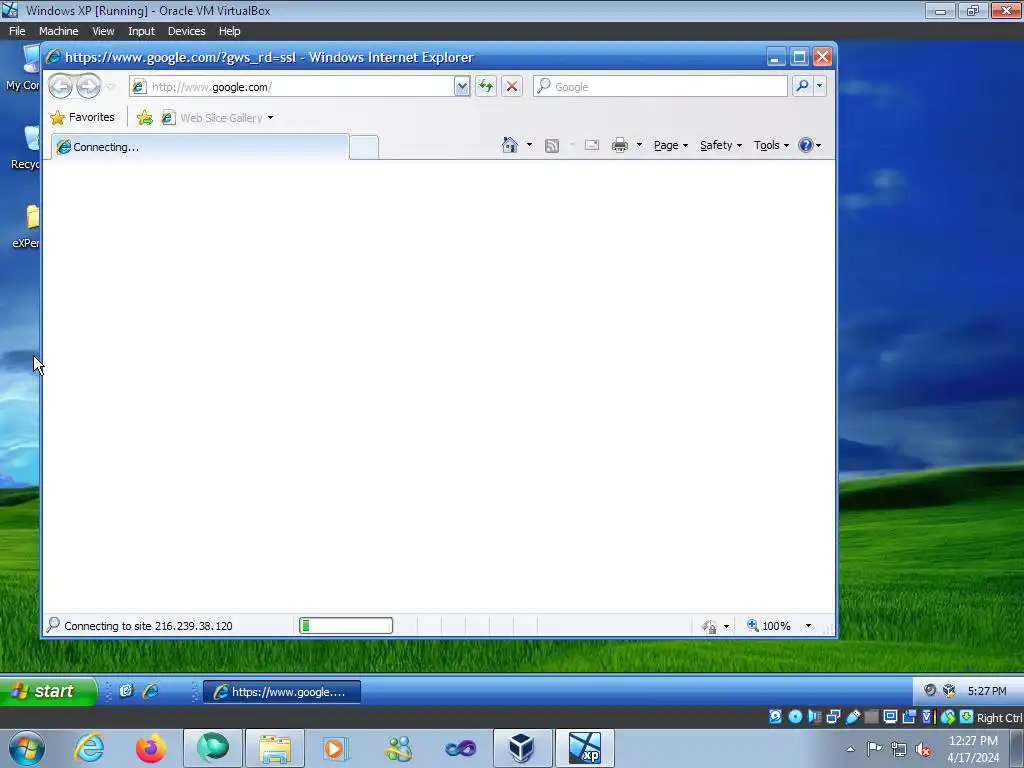1024x768 pixels.
Task: Click Add to Favorites Bar star icon
Action: click(x=145, y=118)
